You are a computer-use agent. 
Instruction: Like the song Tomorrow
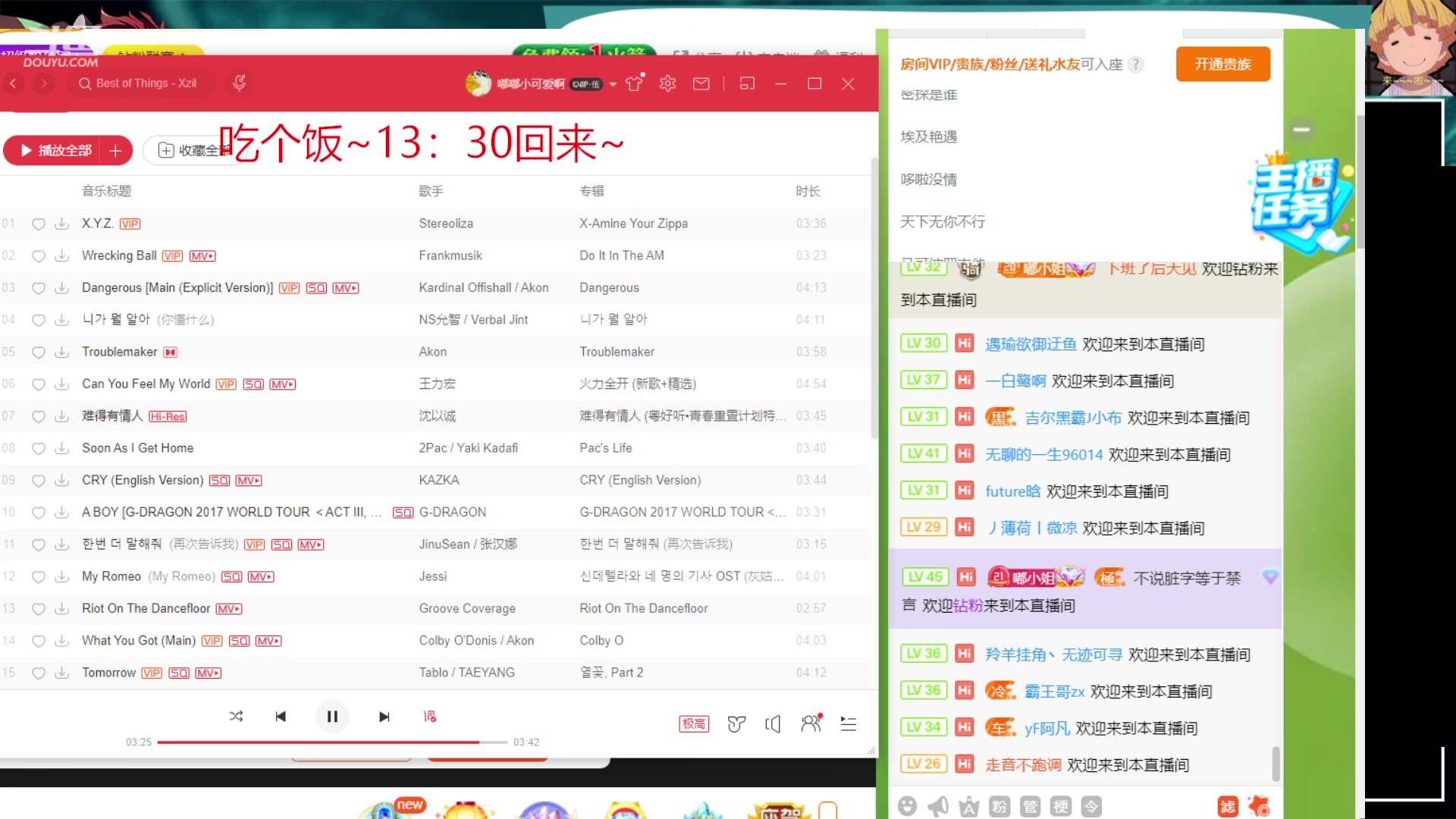point(39,673)
